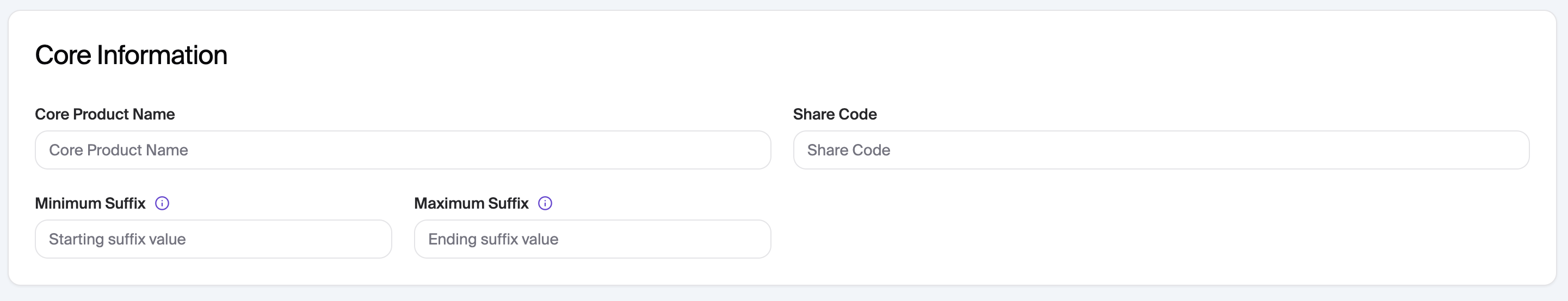Click the word 'Core' in the section title
The height and width of the screenshot is (301, 1568).
pyautogui.click(x=63, y=55)
